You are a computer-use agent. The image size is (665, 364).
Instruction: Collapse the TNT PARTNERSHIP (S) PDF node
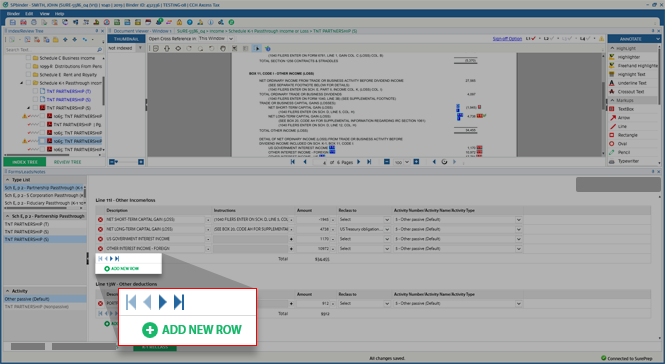pyautogui.click(x=28, y=108)
